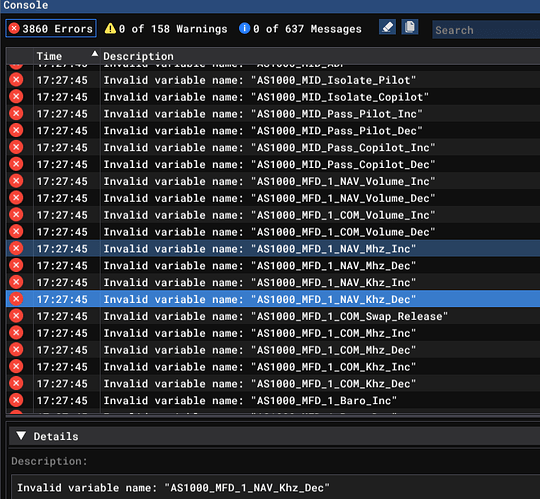Select the AS1000_MFD_1_COM_Mhz_Dec error line
The width and height of the screenshot is (540, 499).
(273, 350)
